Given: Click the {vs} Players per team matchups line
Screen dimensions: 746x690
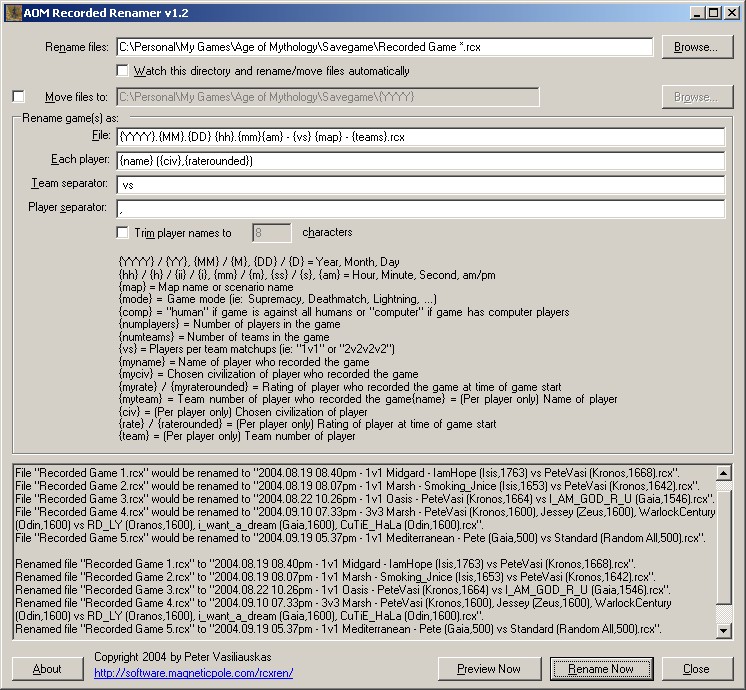Looking at the screenshot, I should pos(256,349).
